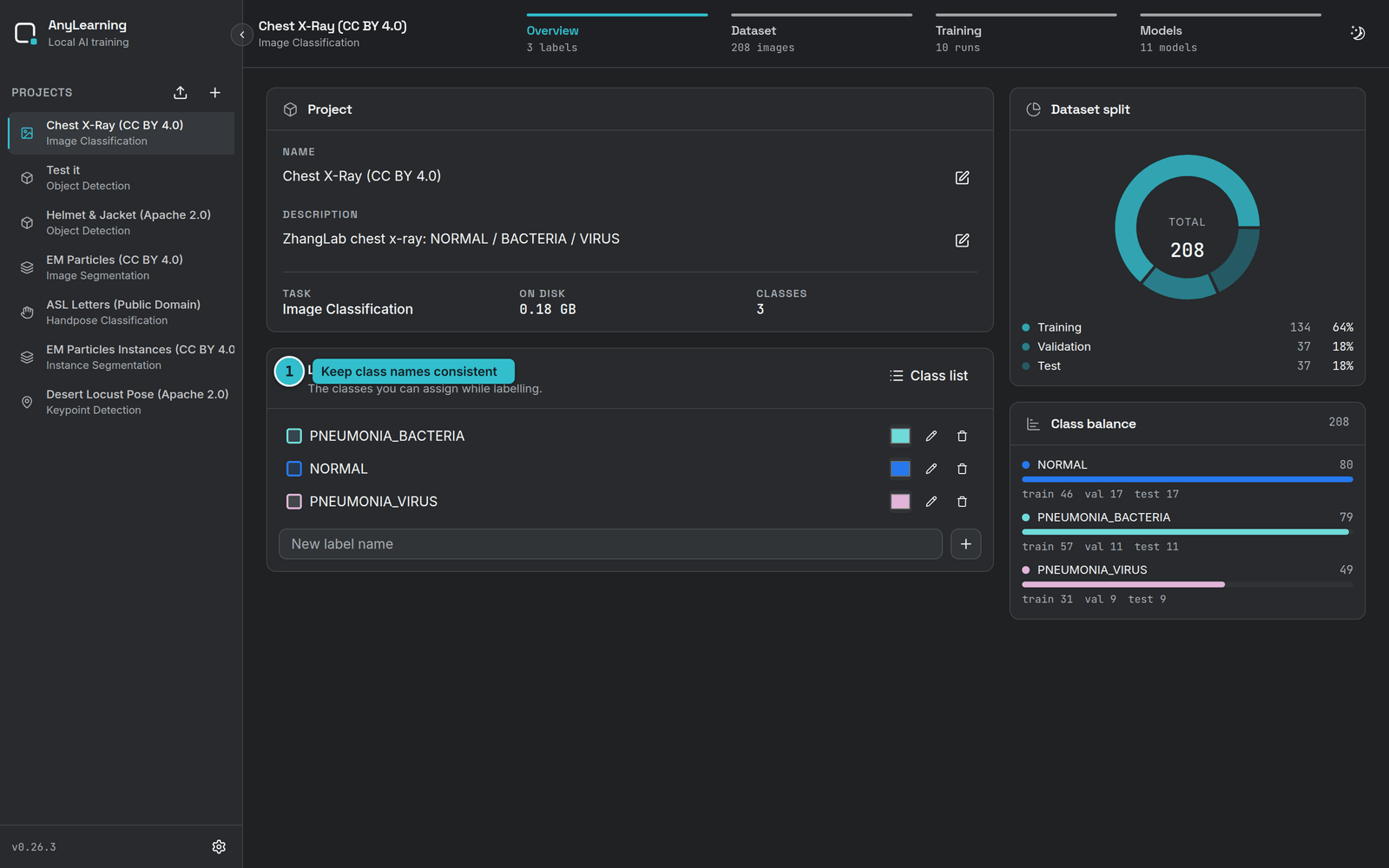The width and height of the screenshot is (1389, 868).
Task: Open Desert Locust Pose project
Action: click(122, 402)
